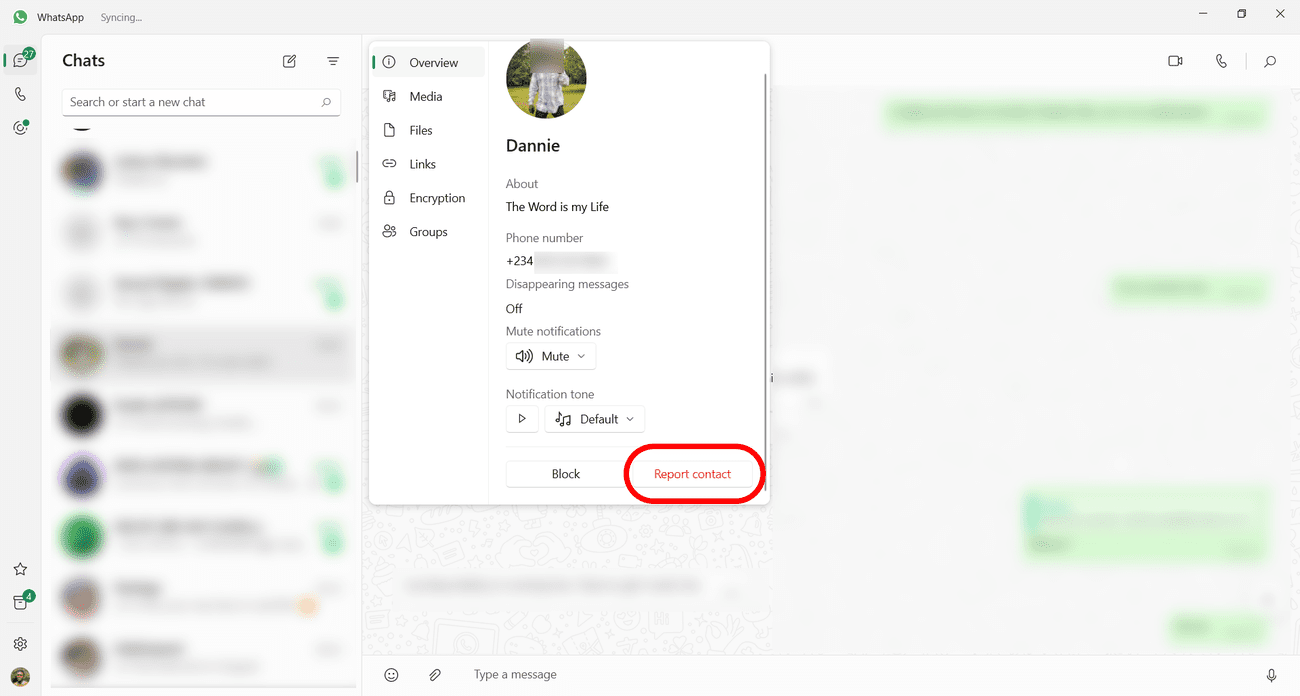Click the Block button

click(x=565, y=474)
